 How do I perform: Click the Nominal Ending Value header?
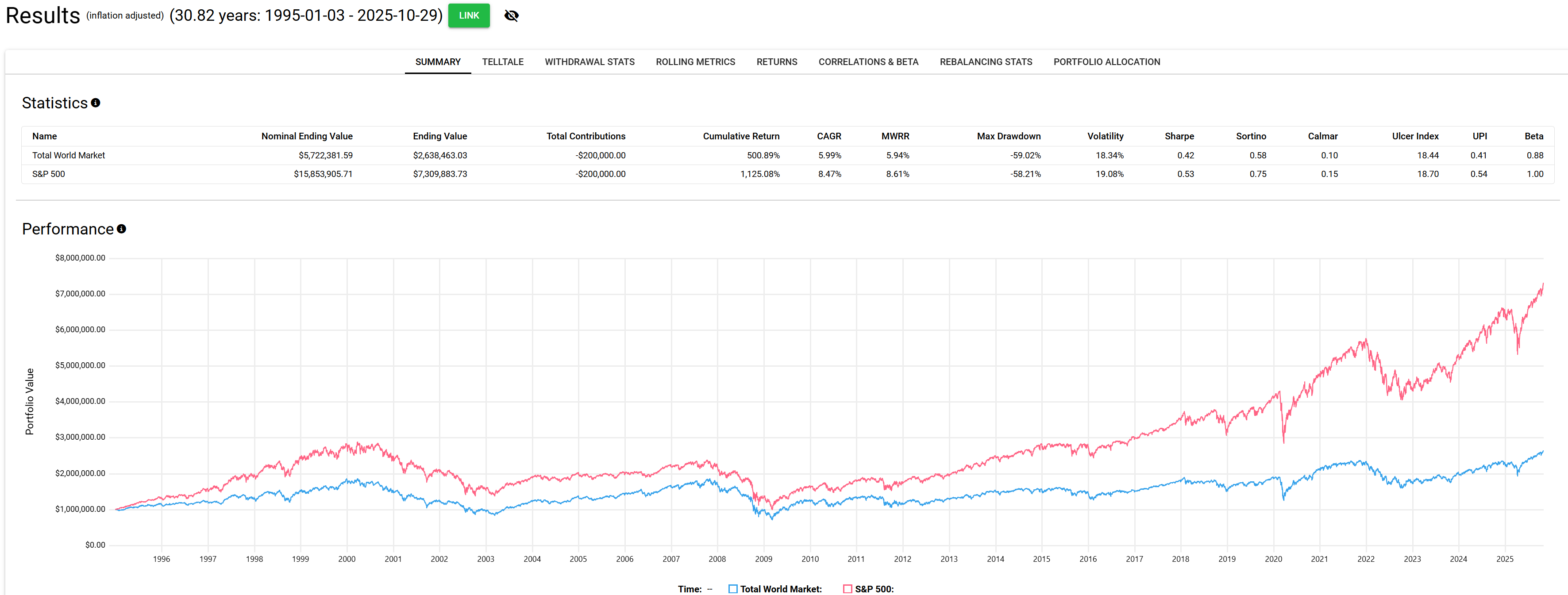[307, 136]
